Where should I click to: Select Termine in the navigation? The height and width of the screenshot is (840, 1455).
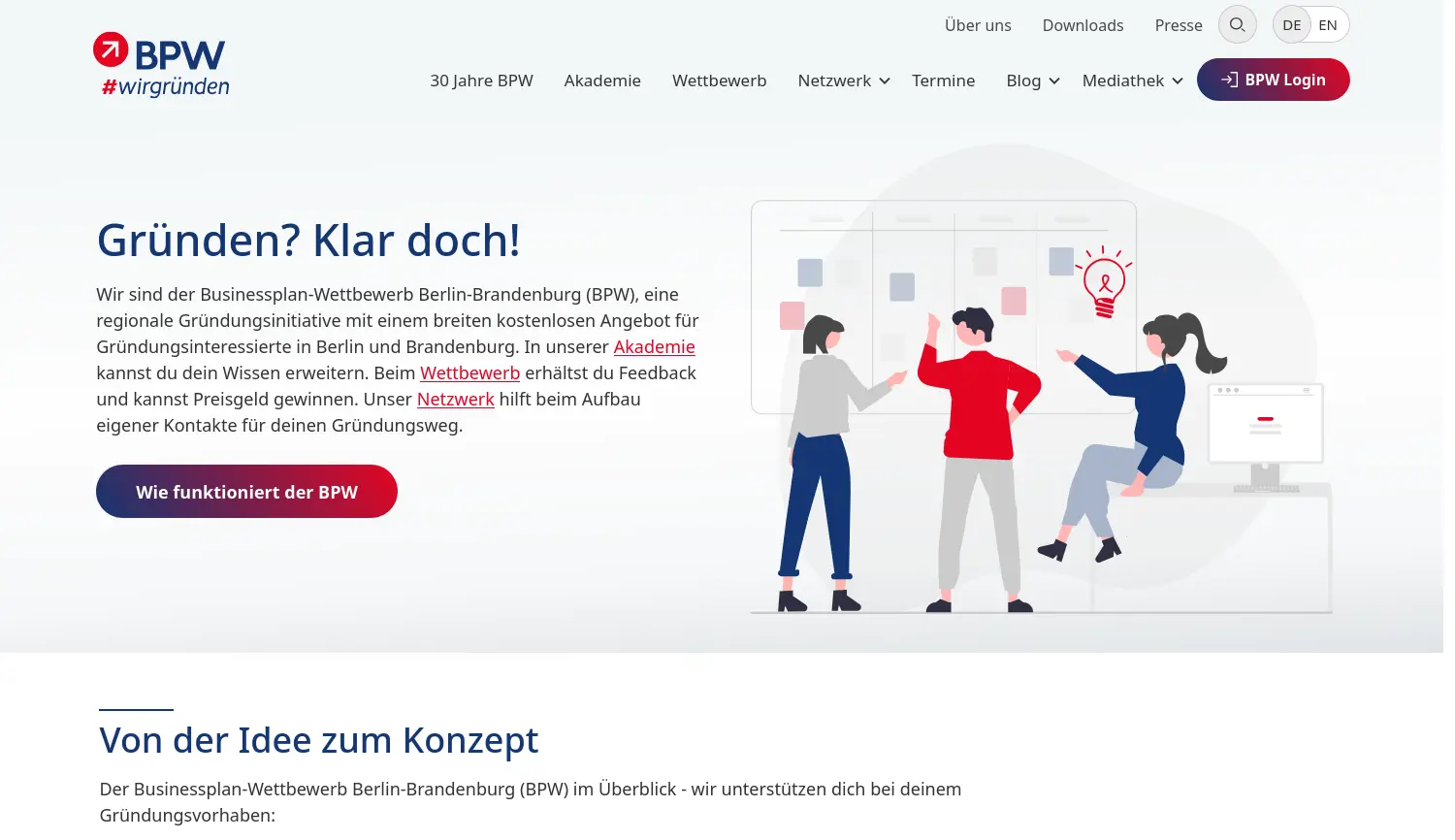[943, 81]
